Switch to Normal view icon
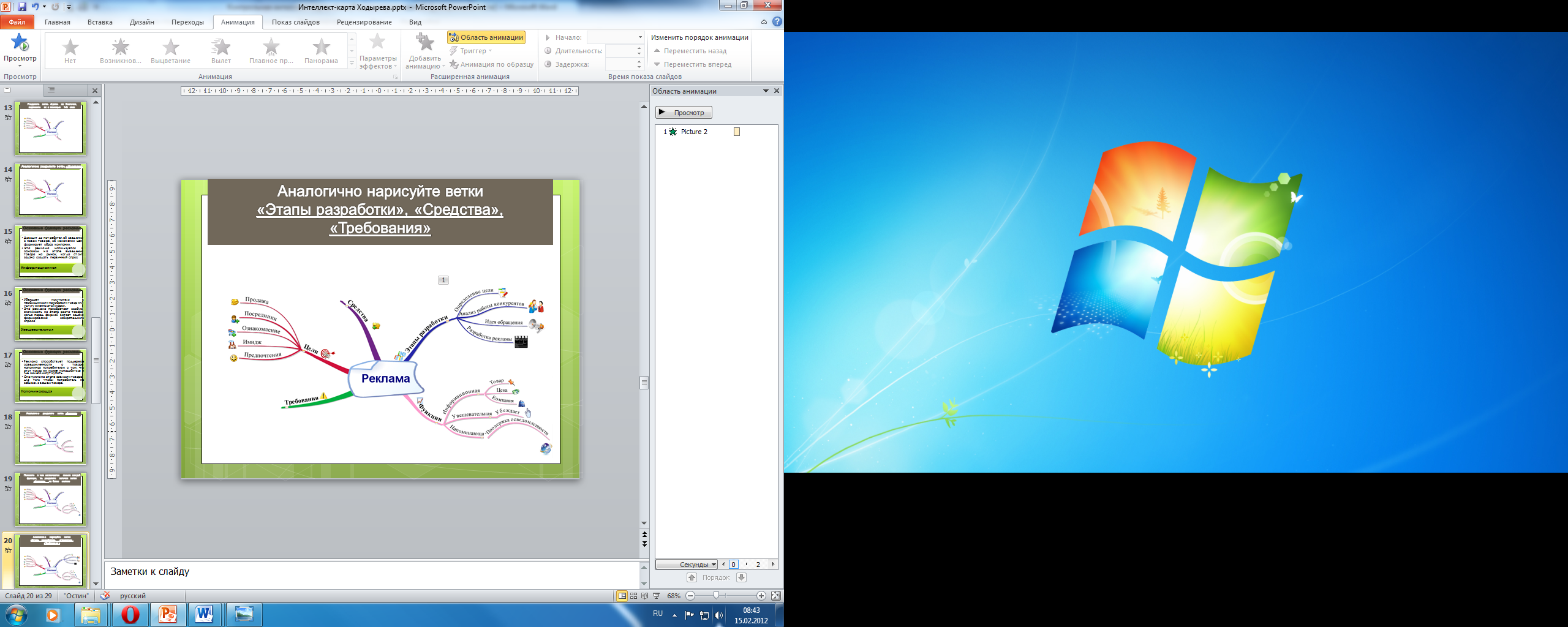Screen dimensions: 1568x627 click(622, 596)
